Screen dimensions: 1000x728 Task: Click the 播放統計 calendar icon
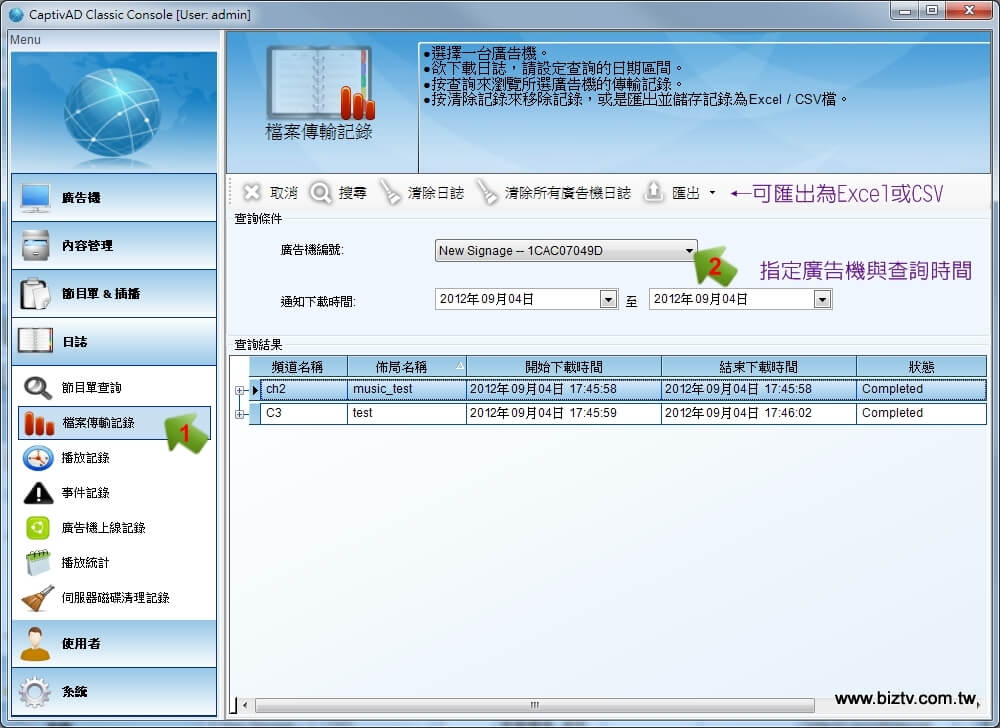(x=38, y=563)
